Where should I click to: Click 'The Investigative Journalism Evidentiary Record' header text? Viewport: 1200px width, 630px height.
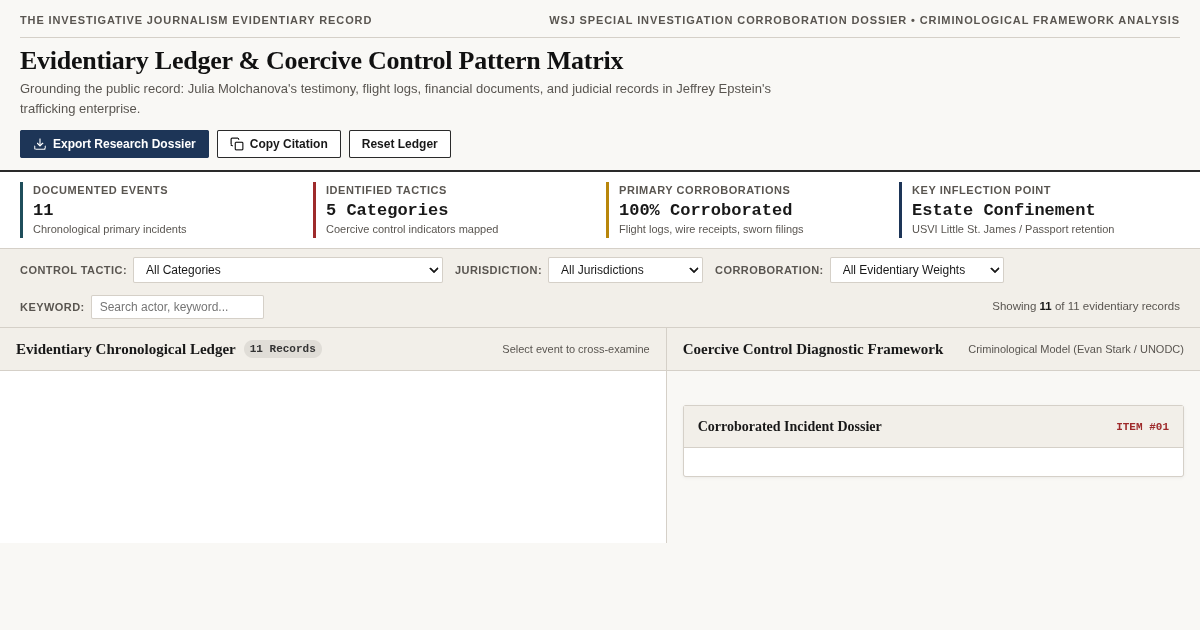[x=196, y=20]
